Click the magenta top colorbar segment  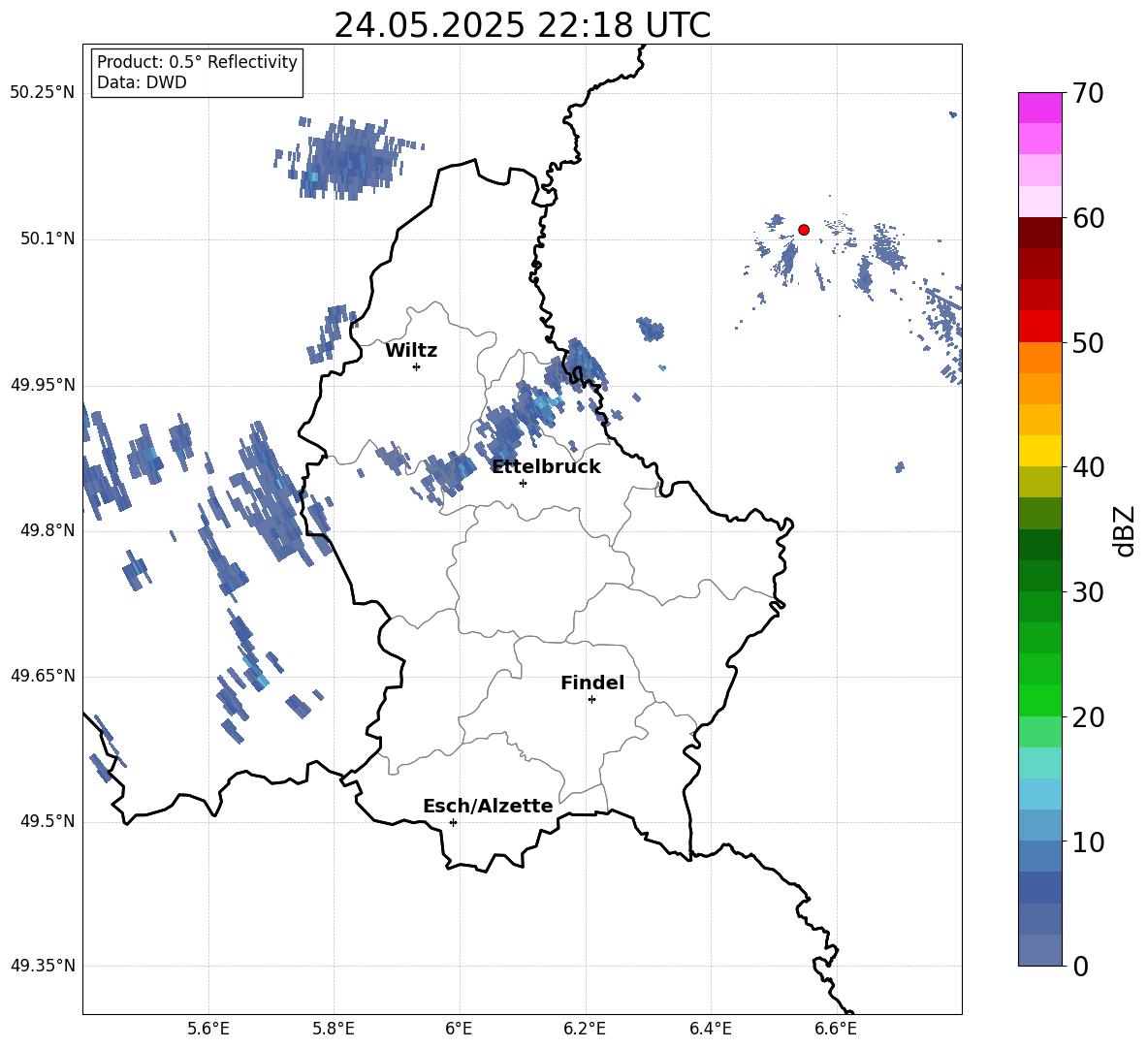point(1039,108)
